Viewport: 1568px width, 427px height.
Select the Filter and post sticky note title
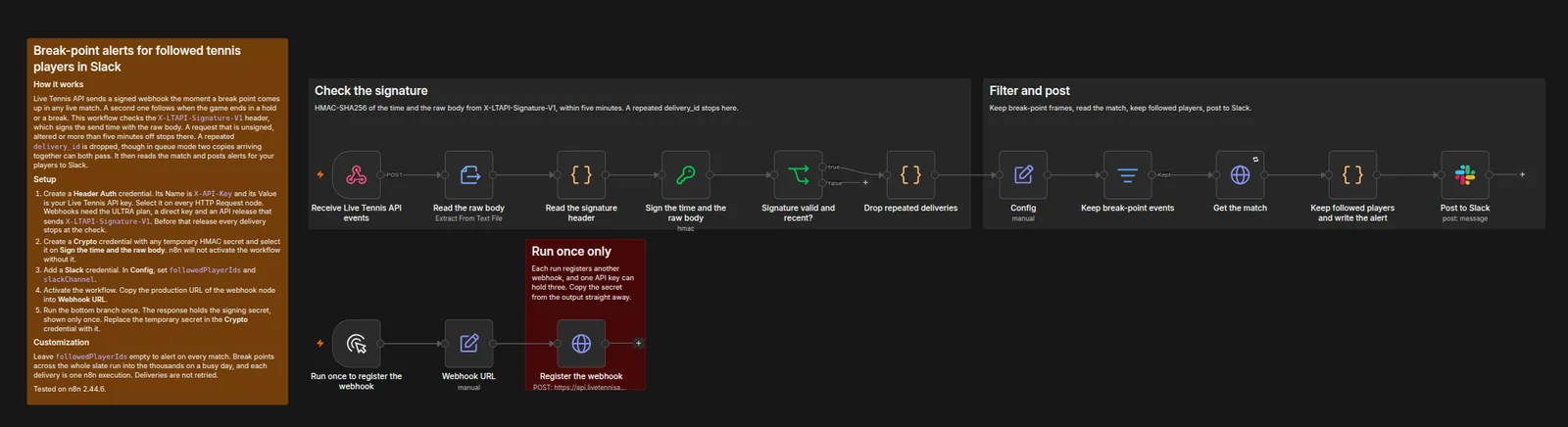[x=1029, y=91]
